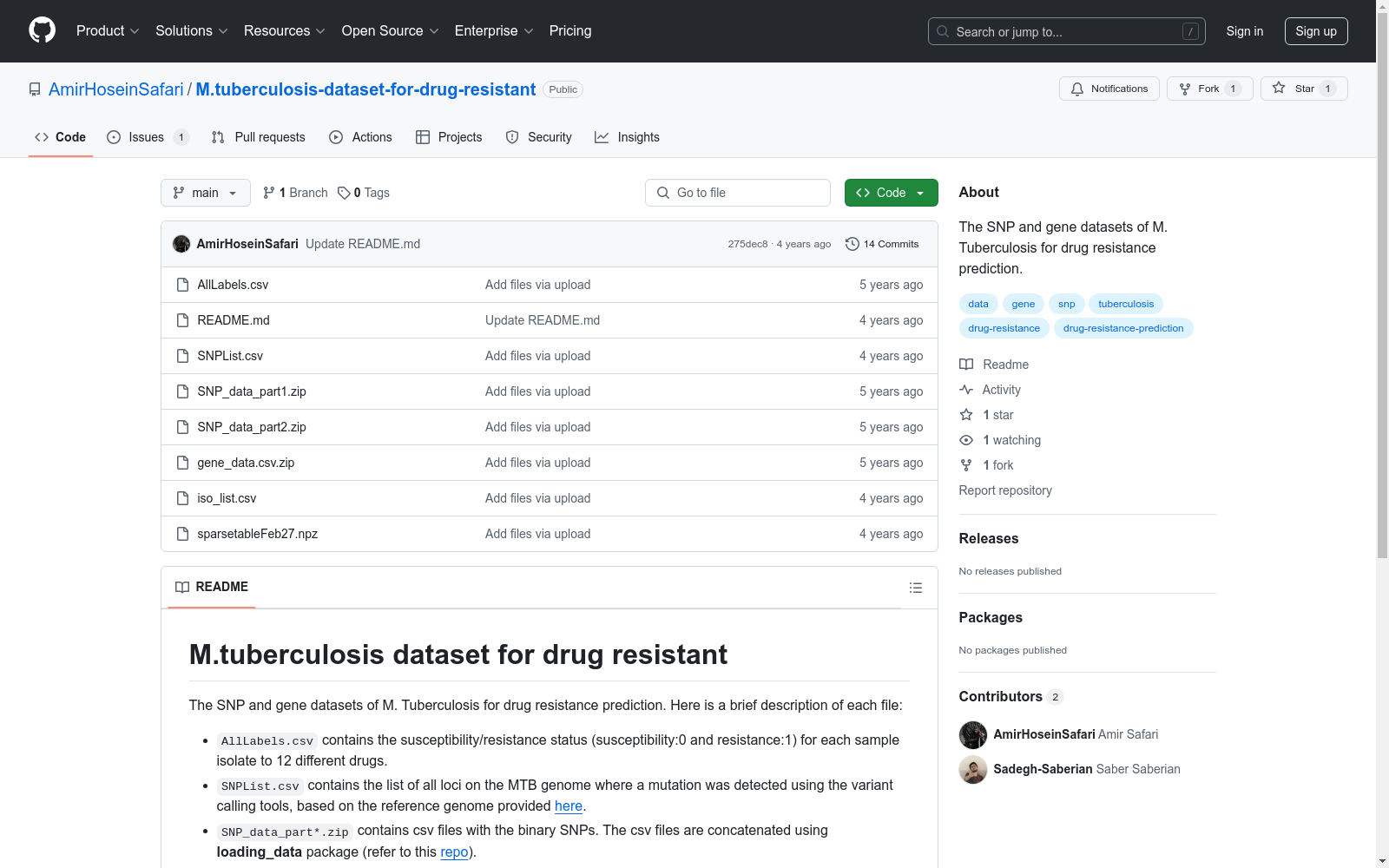
Task: Switch to the Pull requests tab
Action: 259,137
